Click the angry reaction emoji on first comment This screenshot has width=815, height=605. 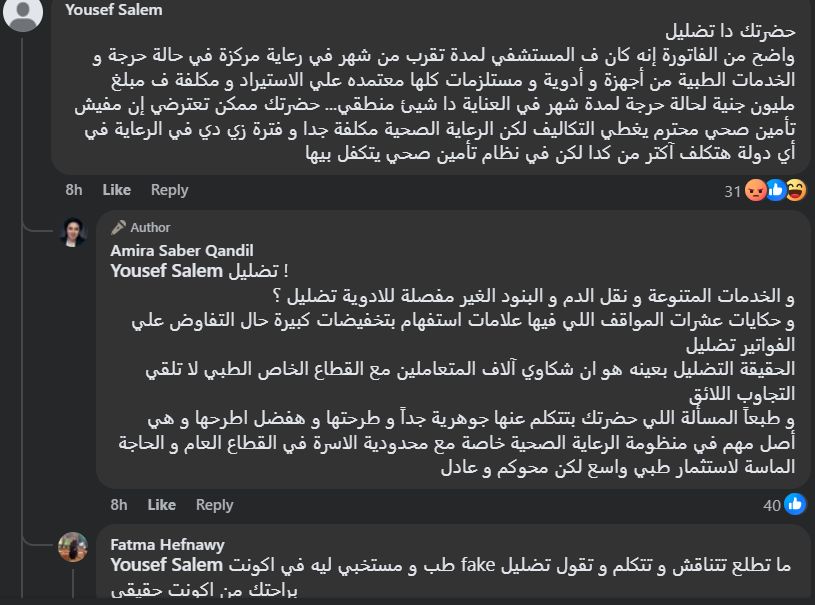tap(755, 189)
